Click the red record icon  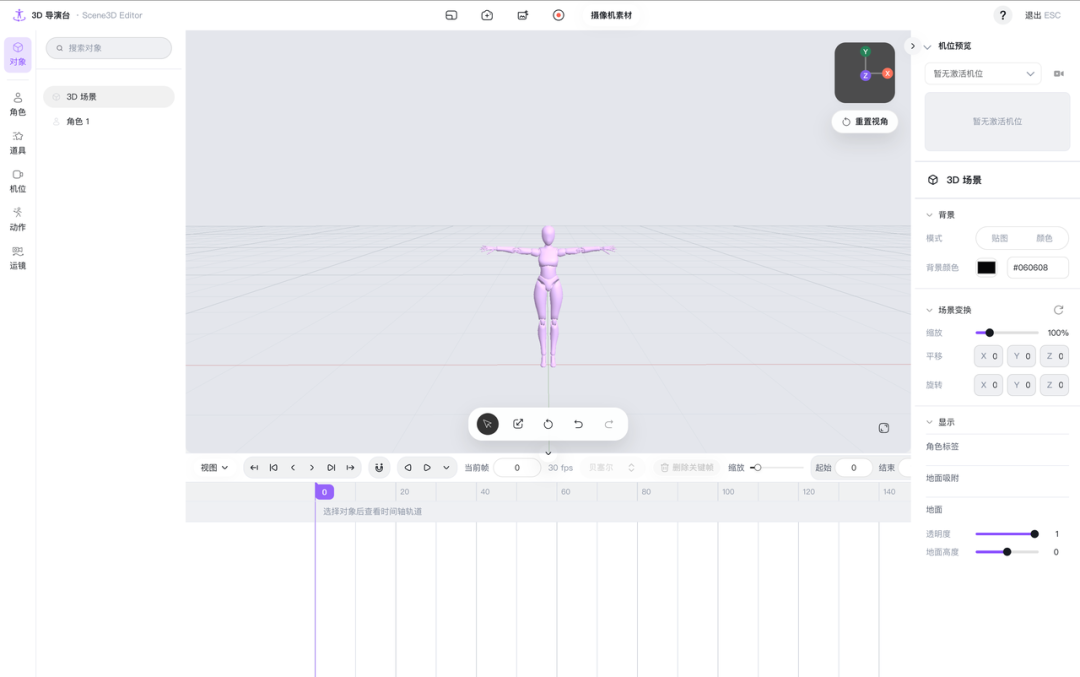pyautogui.click(x=559, y=15)
